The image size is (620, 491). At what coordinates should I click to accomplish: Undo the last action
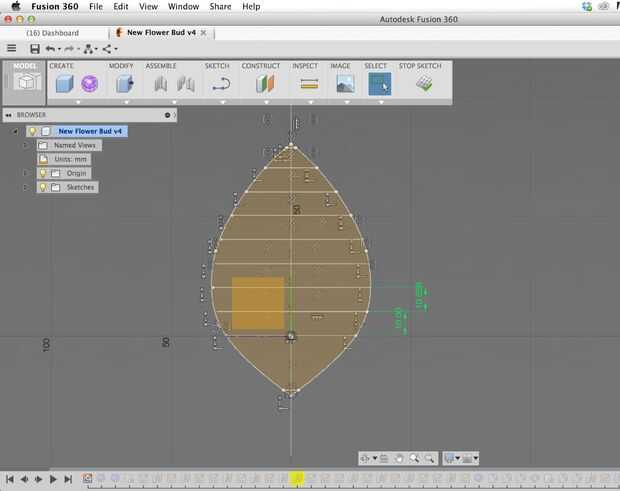coord(50,49)
